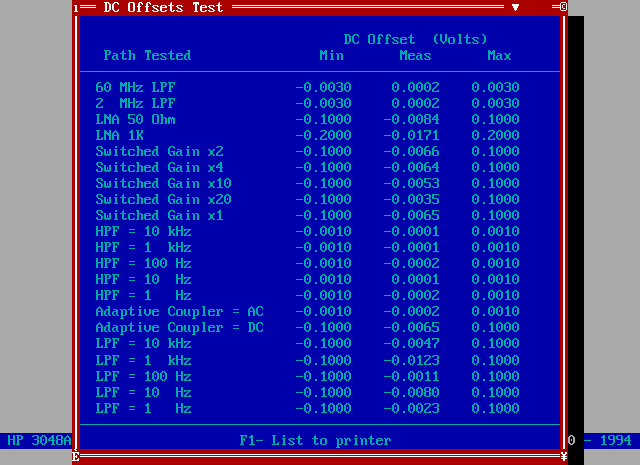Click measured value -0.0047 for LPF = 10 kHz

pos(411,343)
